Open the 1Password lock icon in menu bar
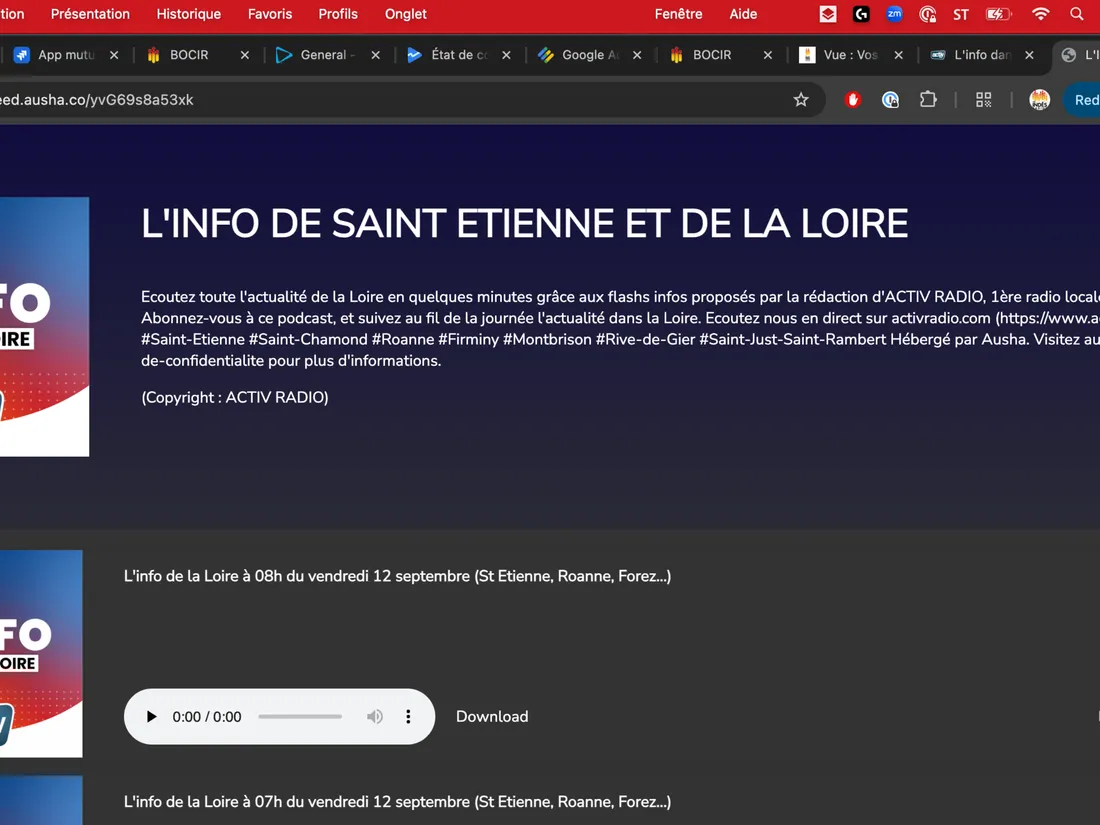This screenshot has height=825, width=1100. click(927, 14)
